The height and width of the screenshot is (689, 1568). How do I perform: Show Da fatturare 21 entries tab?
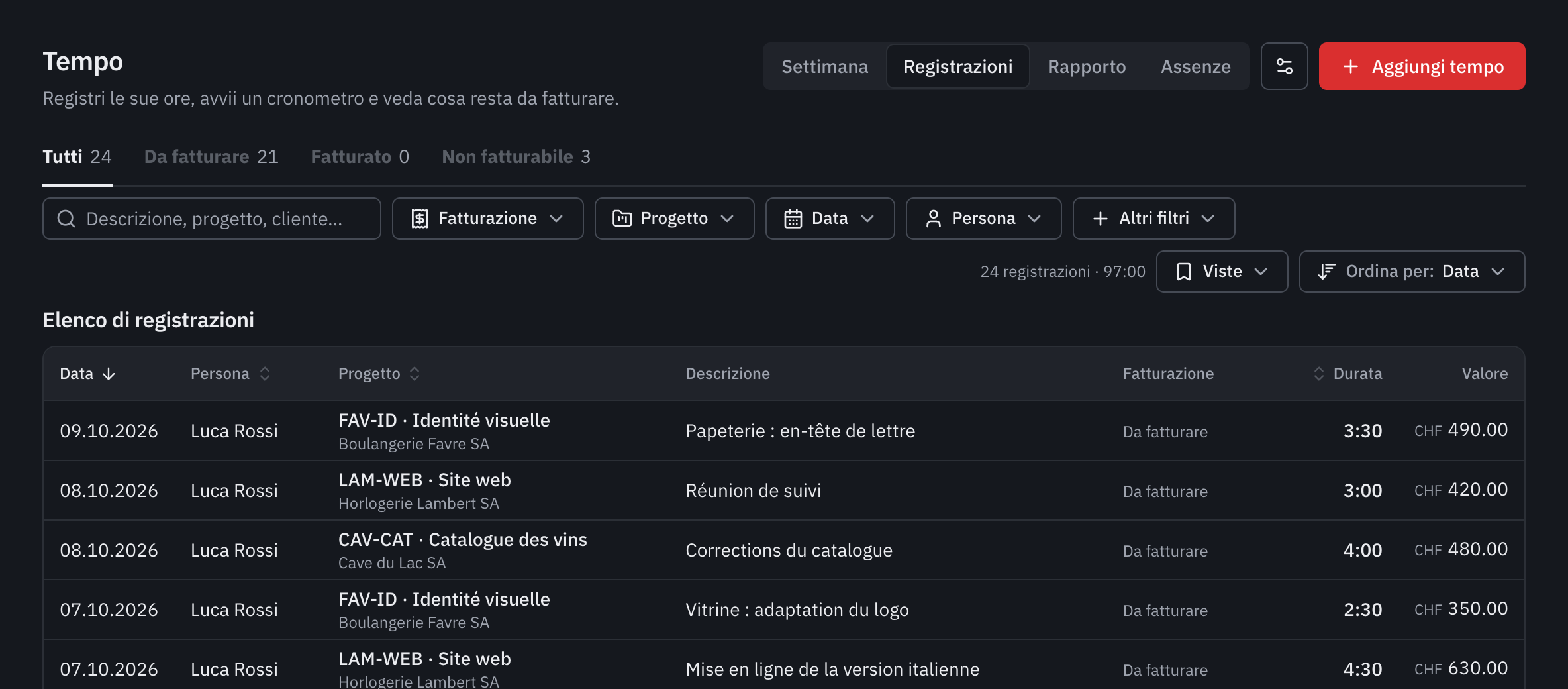click(211, 157)
